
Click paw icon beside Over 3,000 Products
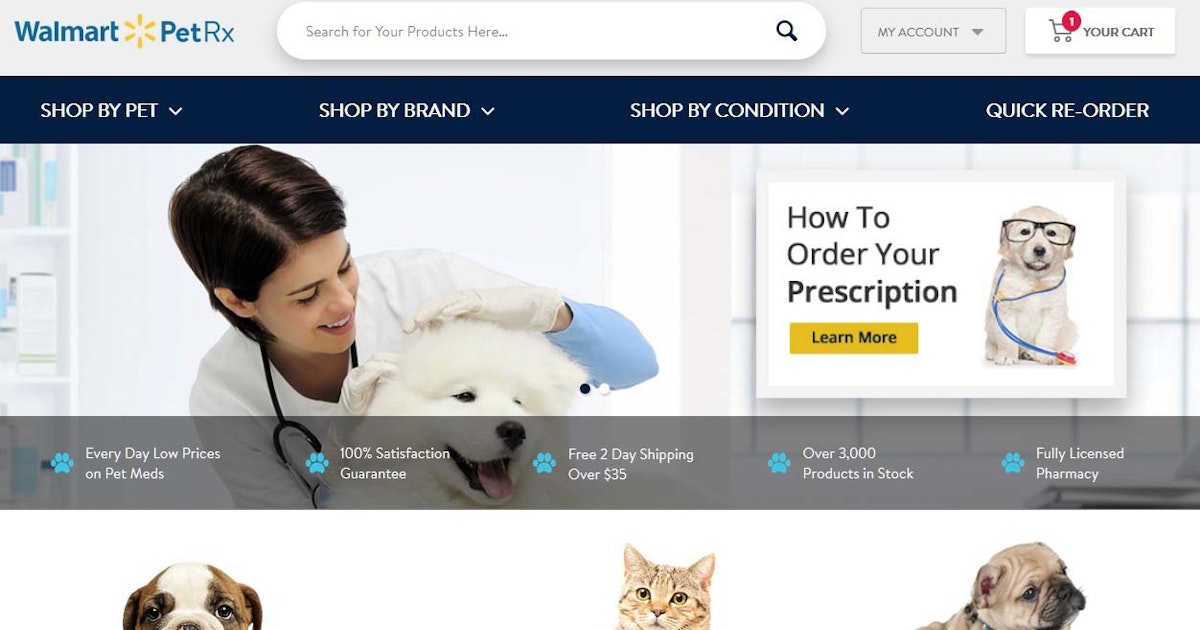(779, 463)
